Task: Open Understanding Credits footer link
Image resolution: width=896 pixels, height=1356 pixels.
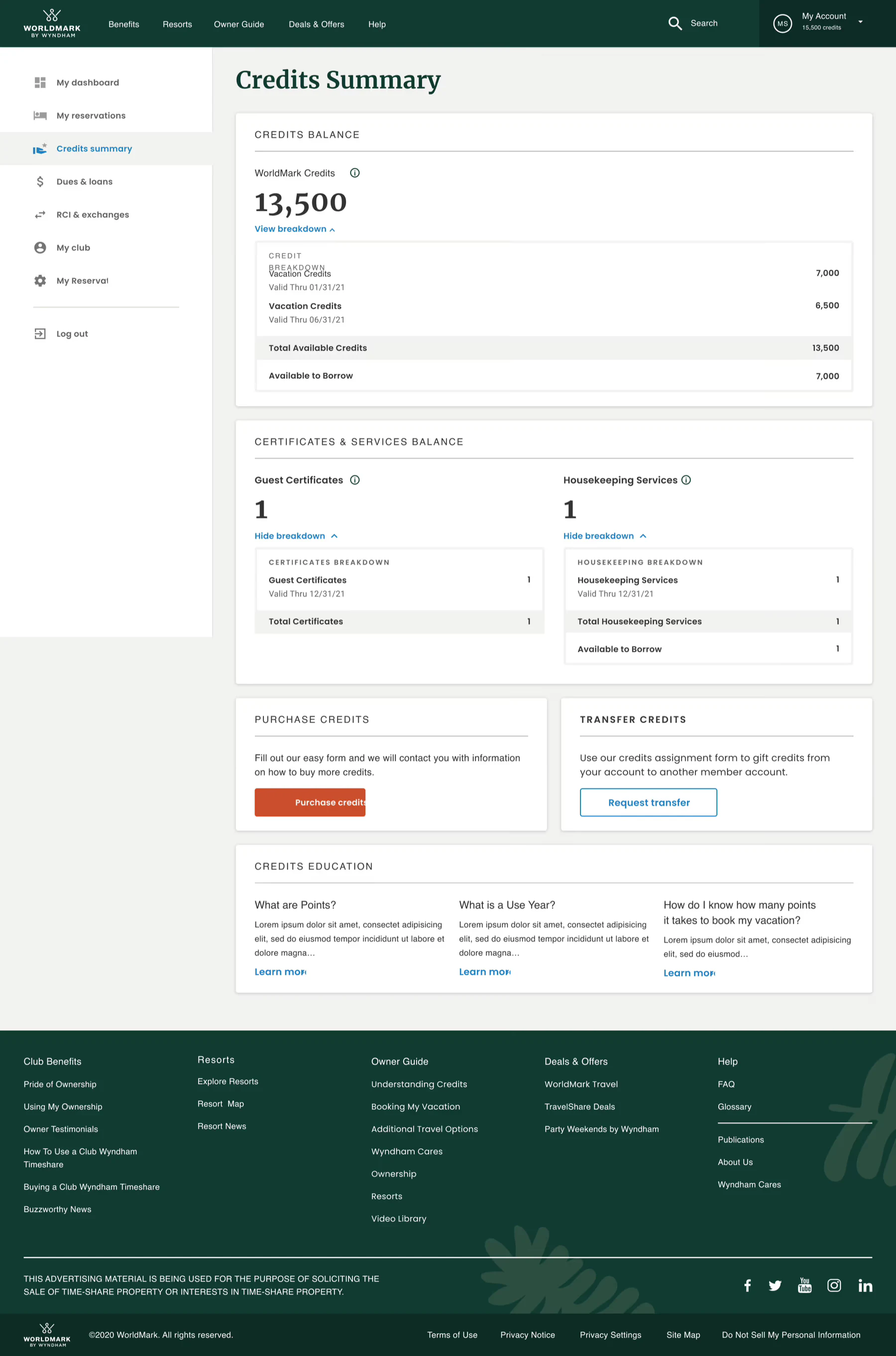Action: click(x=420, y=1085)
